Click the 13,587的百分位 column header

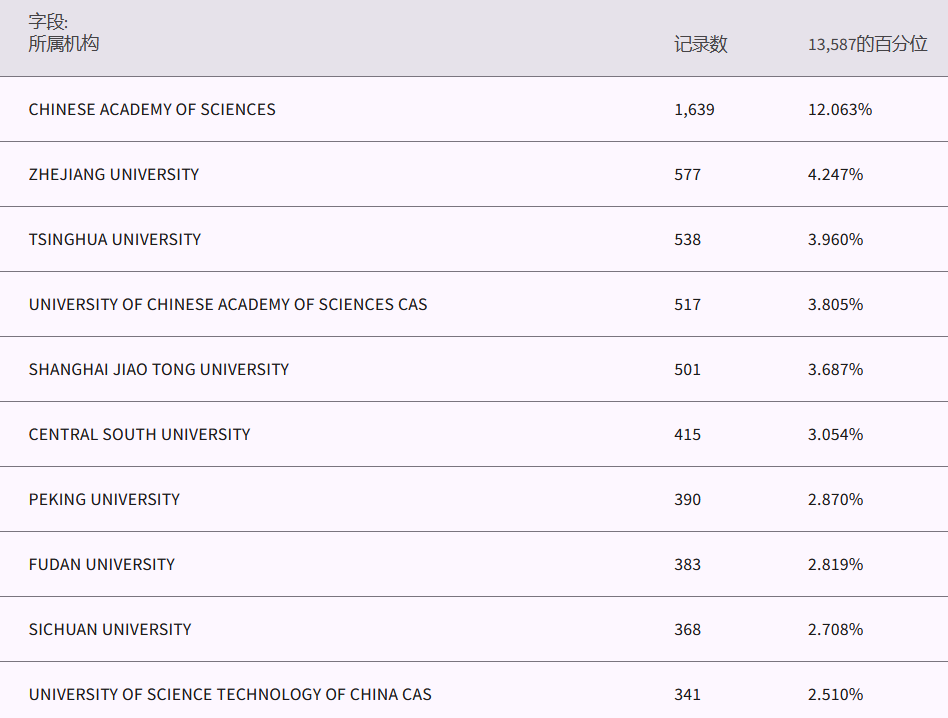point(867,44)
